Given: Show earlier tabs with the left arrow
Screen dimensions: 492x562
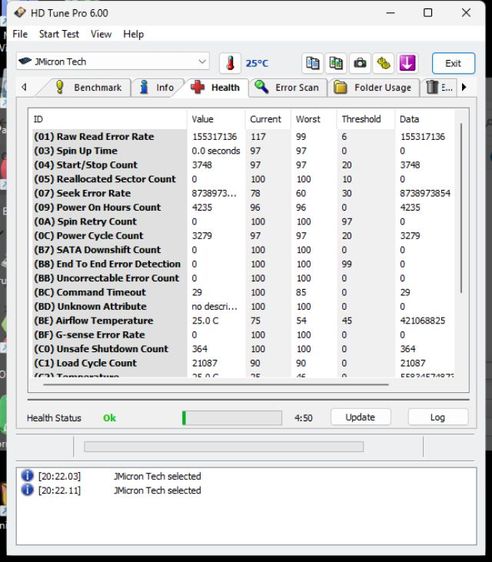Looking at the screenshot, I should [x=24, y=87].
